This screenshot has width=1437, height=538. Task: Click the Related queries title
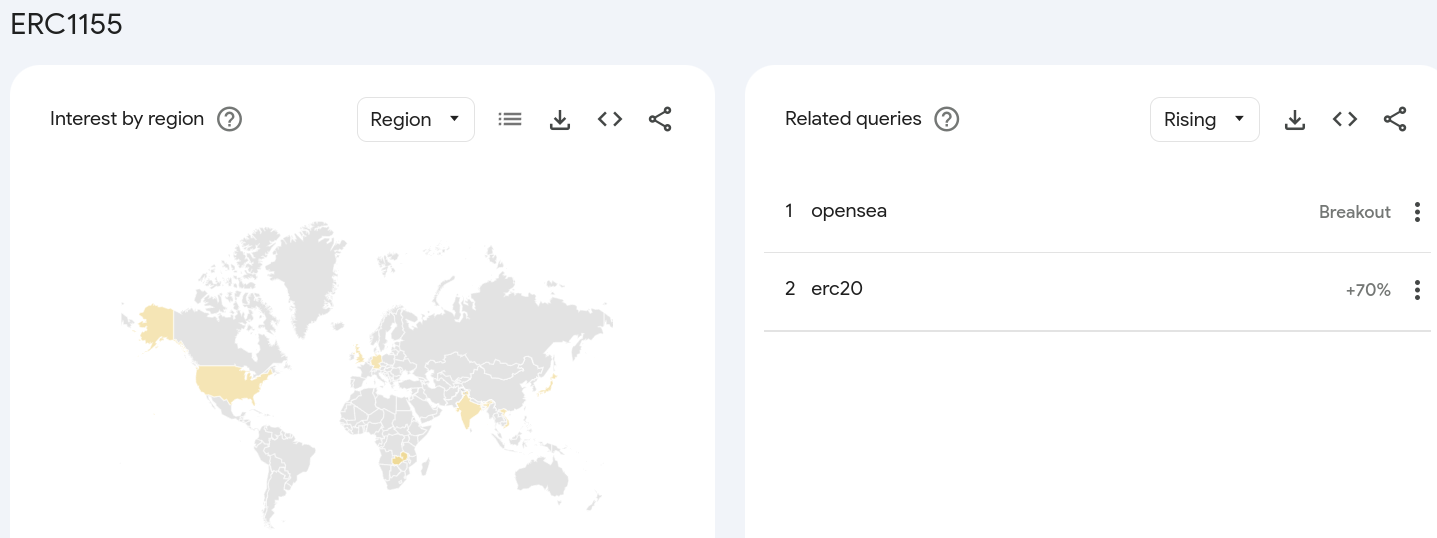(853, 119)
